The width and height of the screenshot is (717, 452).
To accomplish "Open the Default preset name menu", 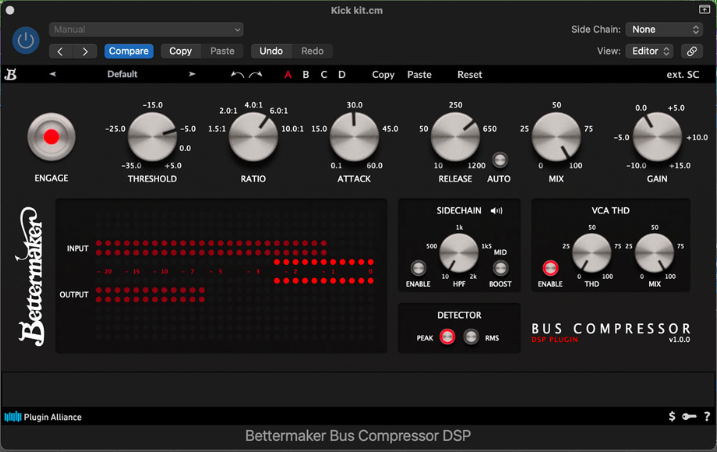I will [122, 74].
